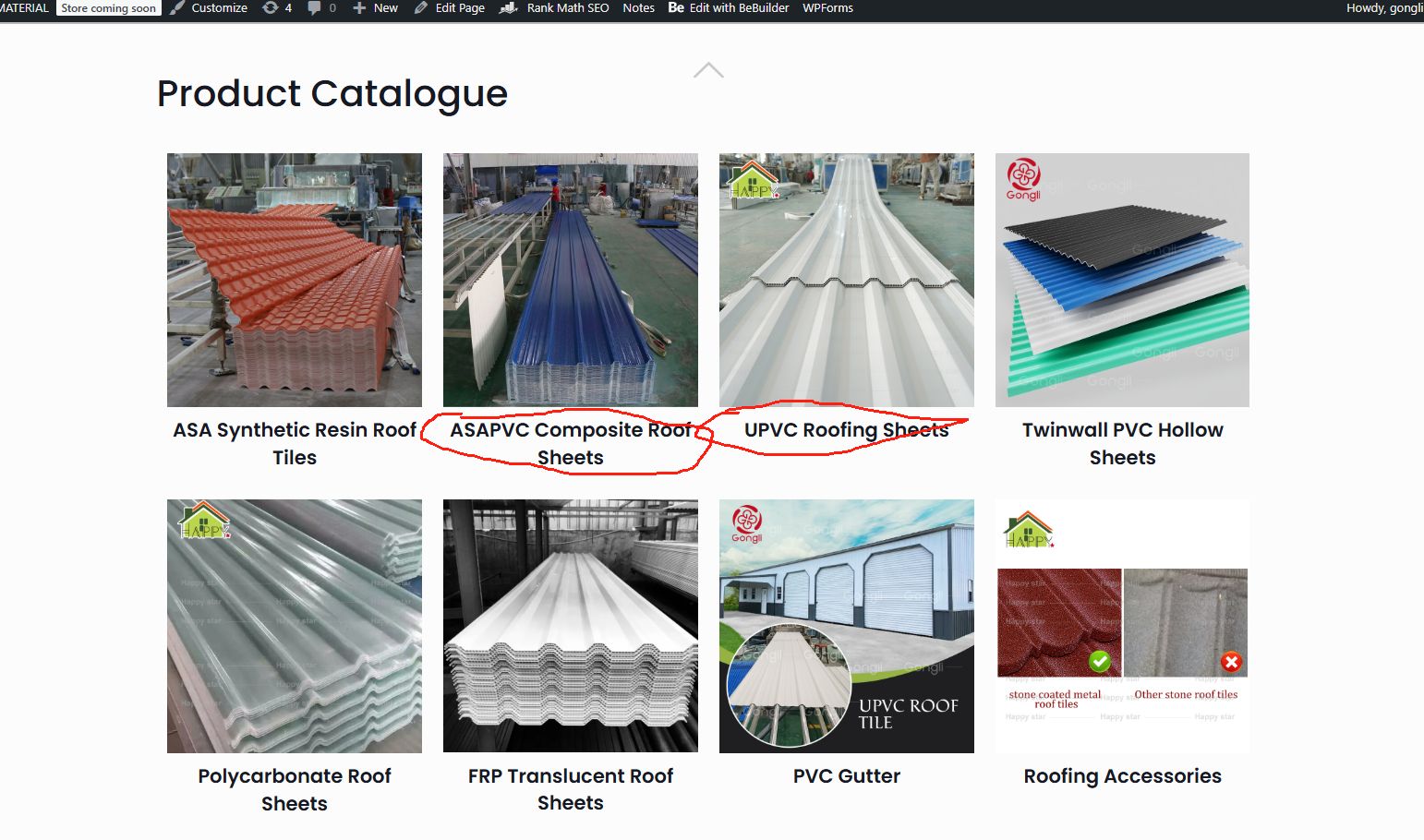Open ASAPVC Composite Roof Sheets link
The width and height of the screenshot is (1424, 840).
(570, 443)
